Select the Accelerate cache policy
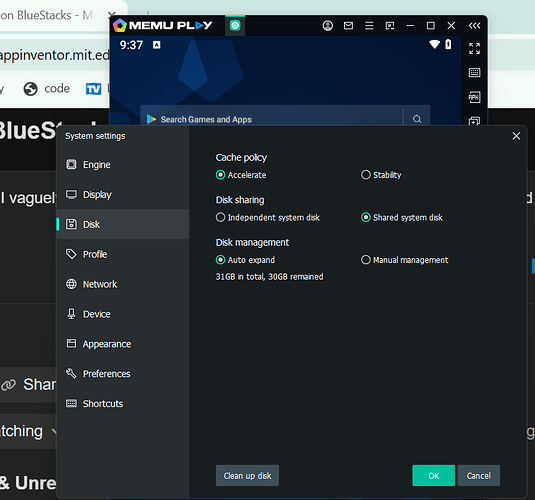 pyautogui.click(x=241, y=175)
